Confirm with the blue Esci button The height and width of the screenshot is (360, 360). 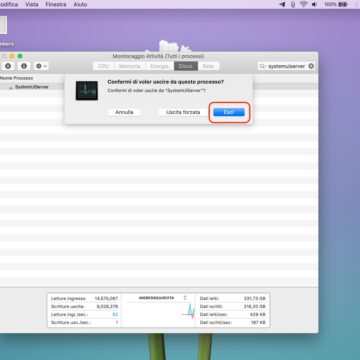229,112
